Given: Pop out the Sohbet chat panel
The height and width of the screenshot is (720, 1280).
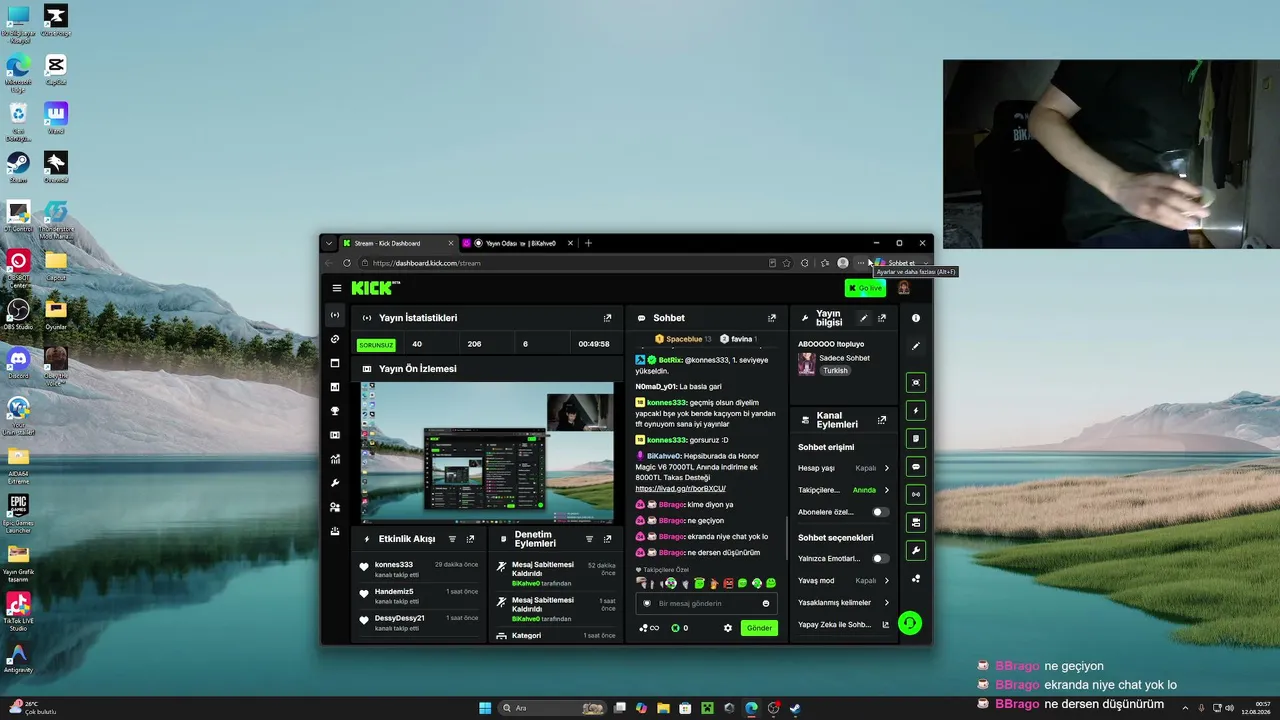Looking at the screenshot, I should point(771,318).
